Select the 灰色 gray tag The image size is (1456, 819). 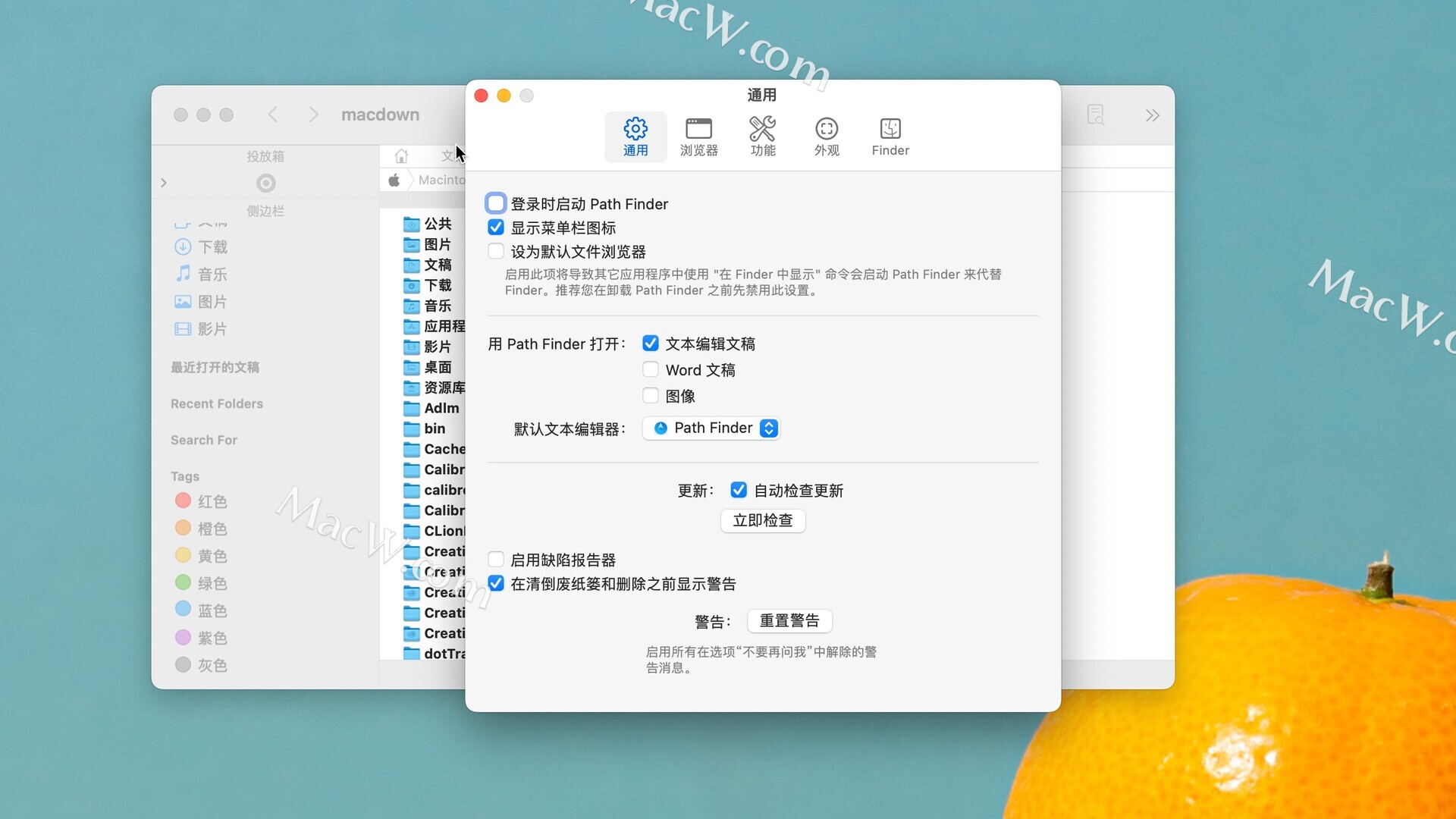pyautogui.click(x=201, y=665)
